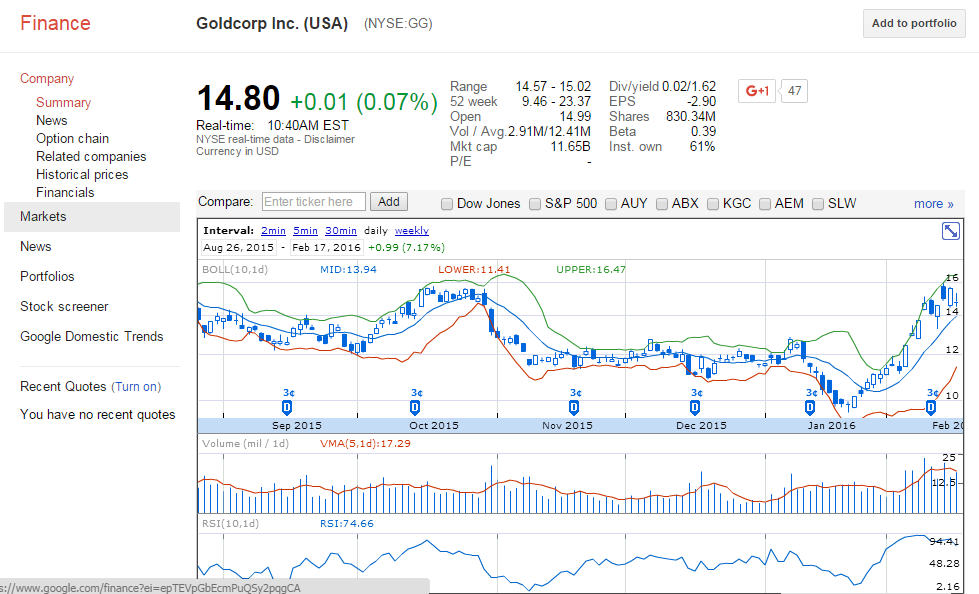Click the start date Aug 26, 2015 field
This screenshot has height=594, width=979.
tap(239, 247)
